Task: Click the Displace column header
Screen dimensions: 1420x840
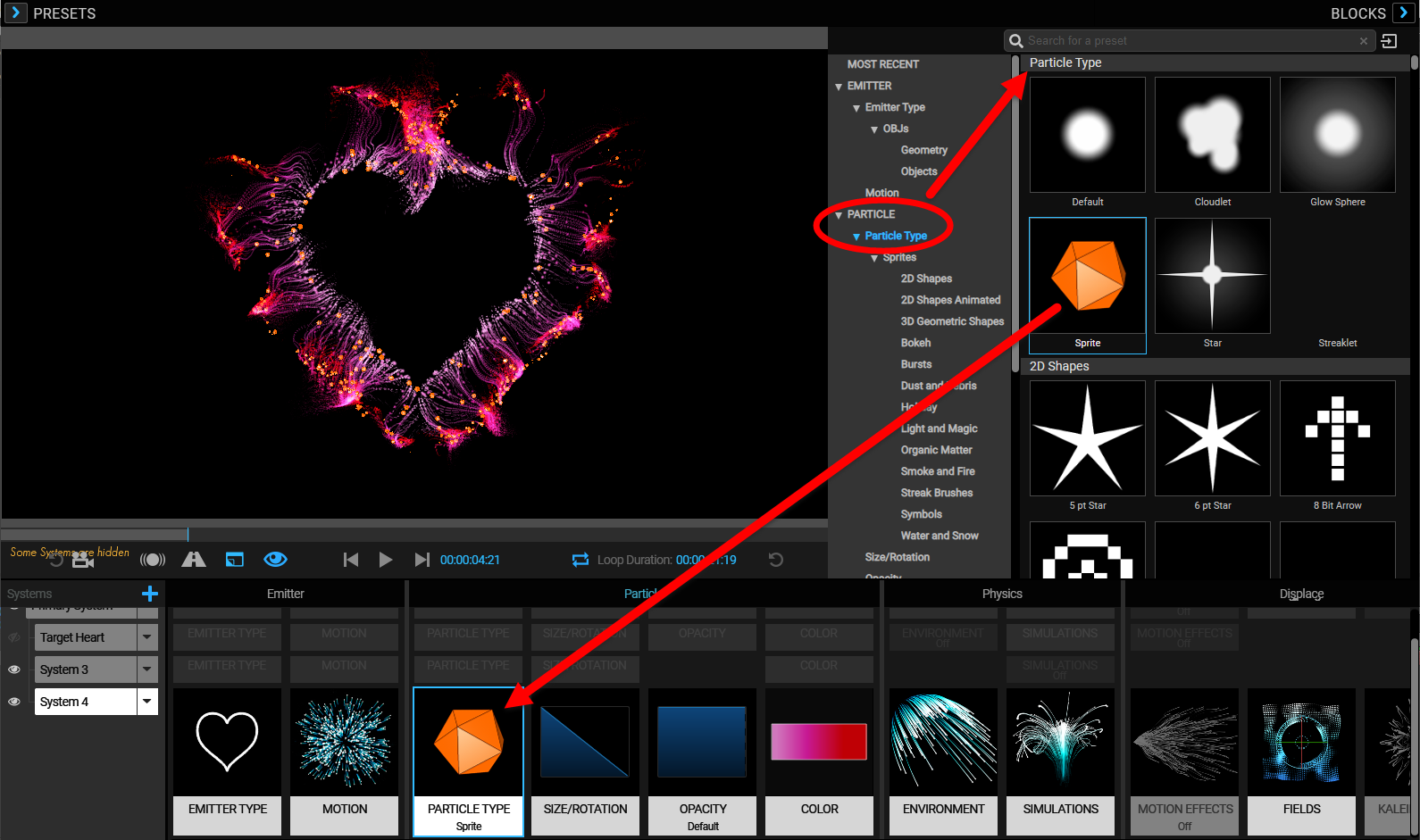Action: (1301, 594)
